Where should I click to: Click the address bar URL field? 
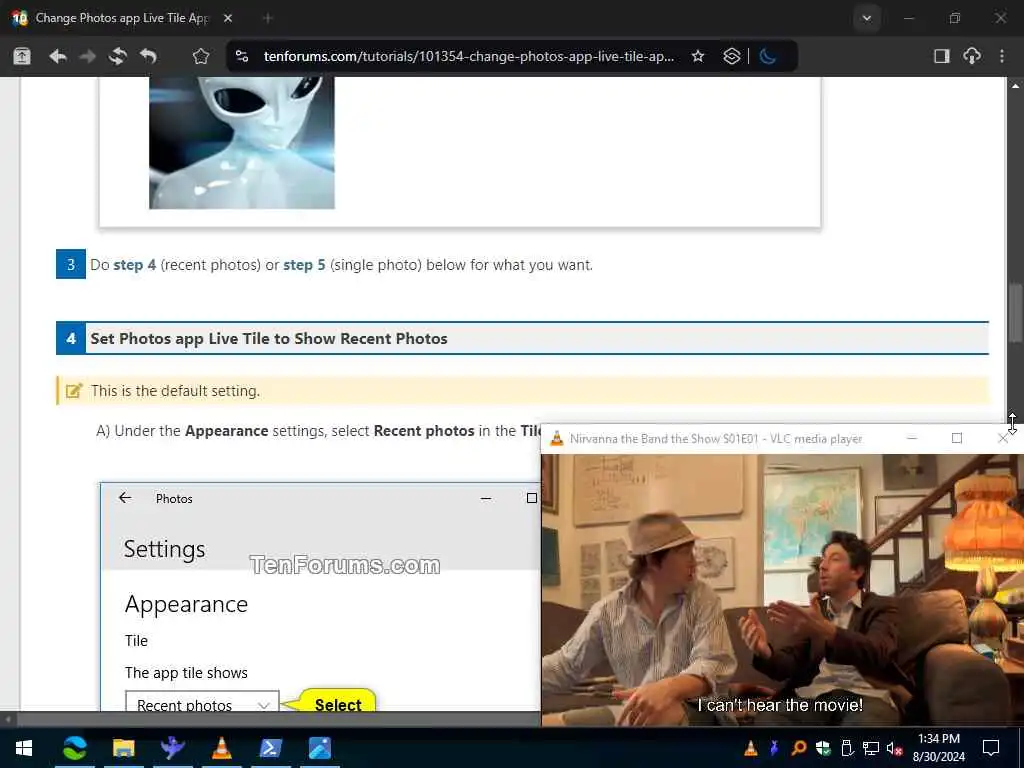pos(468,56)
